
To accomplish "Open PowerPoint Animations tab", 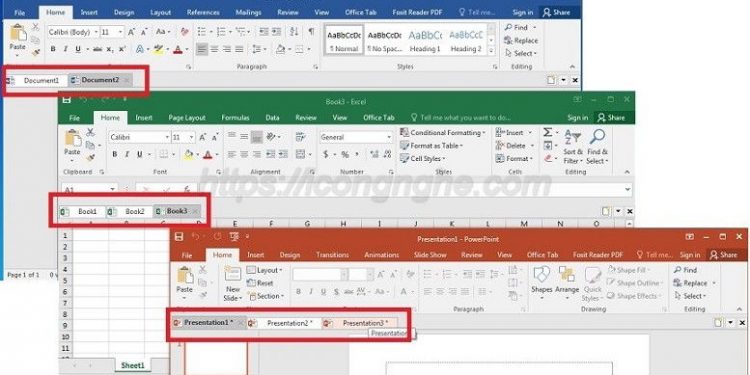I will click(381, 255).
